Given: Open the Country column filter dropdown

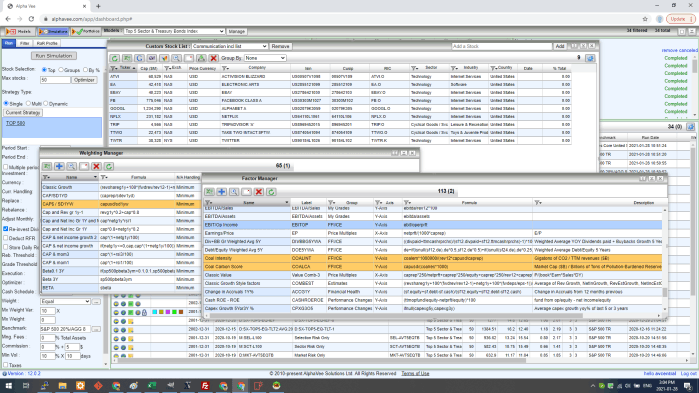Looking at the screenshot, I should coord(493,68).
